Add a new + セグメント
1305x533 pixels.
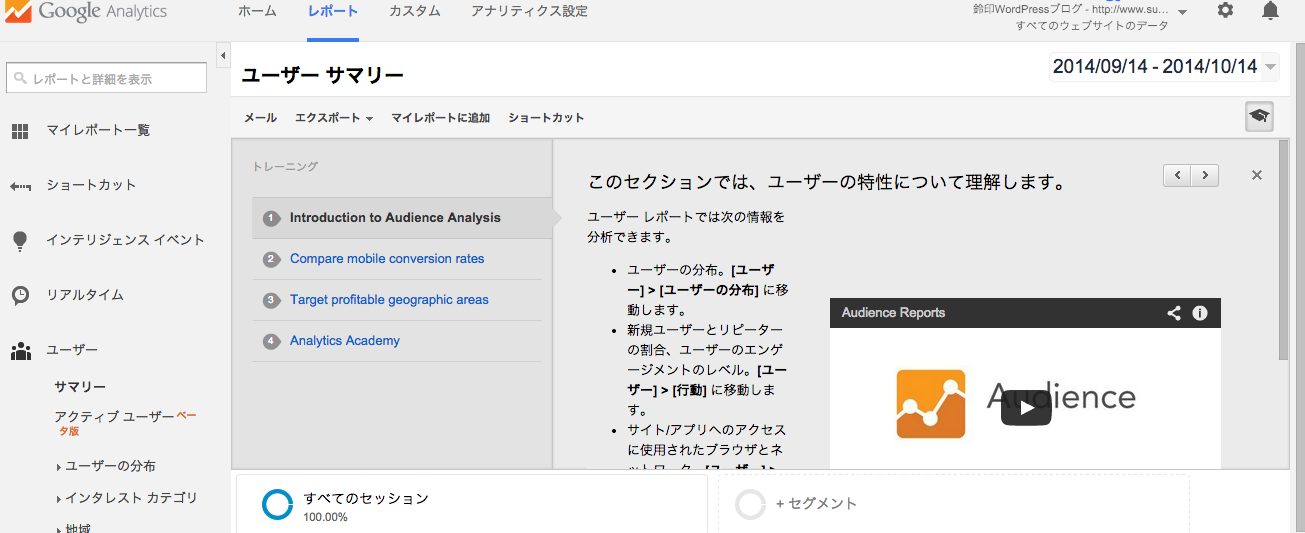(815, 504)
